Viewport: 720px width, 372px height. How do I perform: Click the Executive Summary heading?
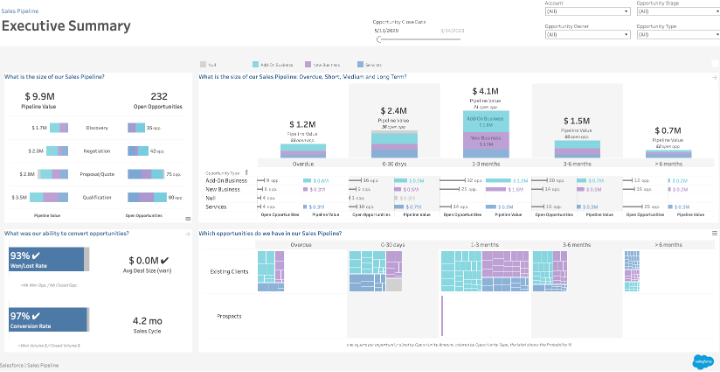[66, 26]
